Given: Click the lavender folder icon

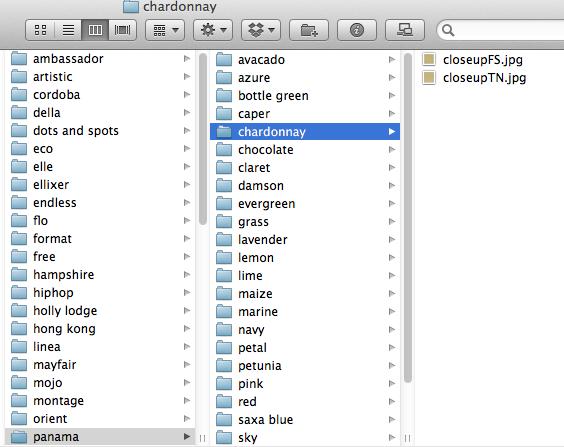Looking at the screenshot, I should (224, 240).
